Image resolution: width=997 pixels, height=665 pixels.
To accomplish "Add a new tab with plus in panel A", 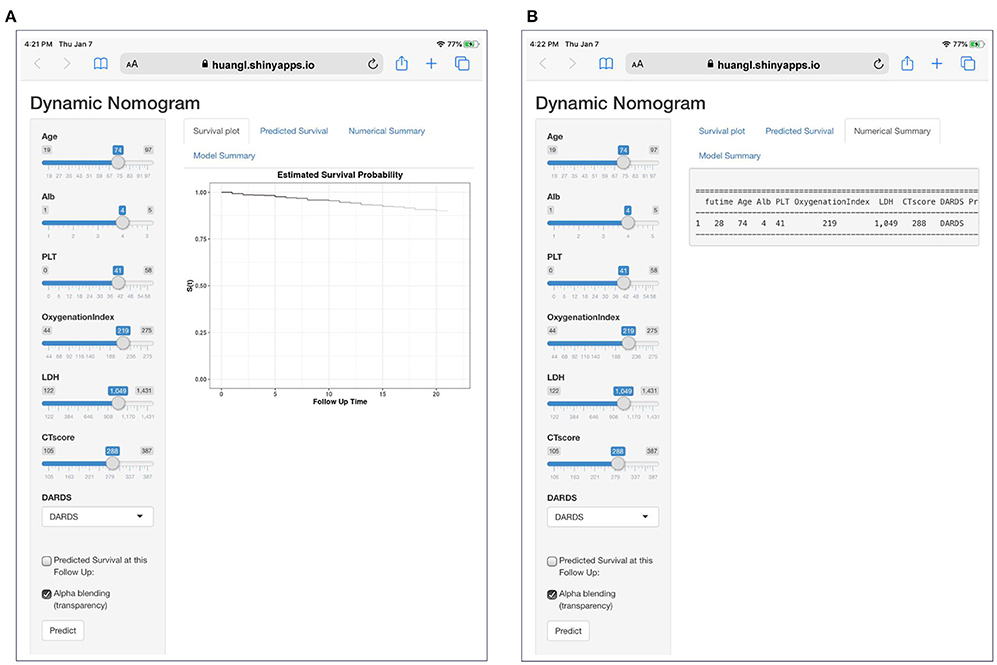I will coord(431,64).
